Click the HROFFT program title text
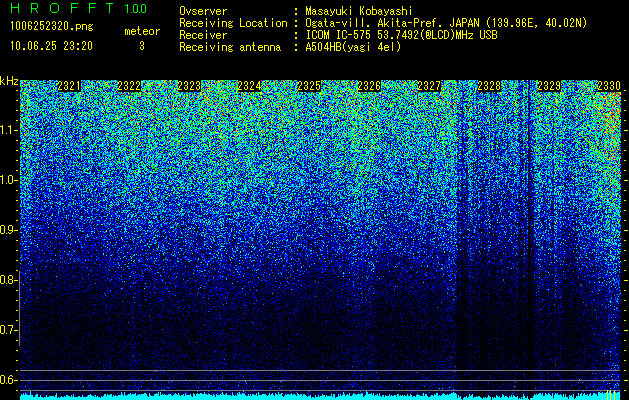629x400 pixels. (x=63, y=8)
